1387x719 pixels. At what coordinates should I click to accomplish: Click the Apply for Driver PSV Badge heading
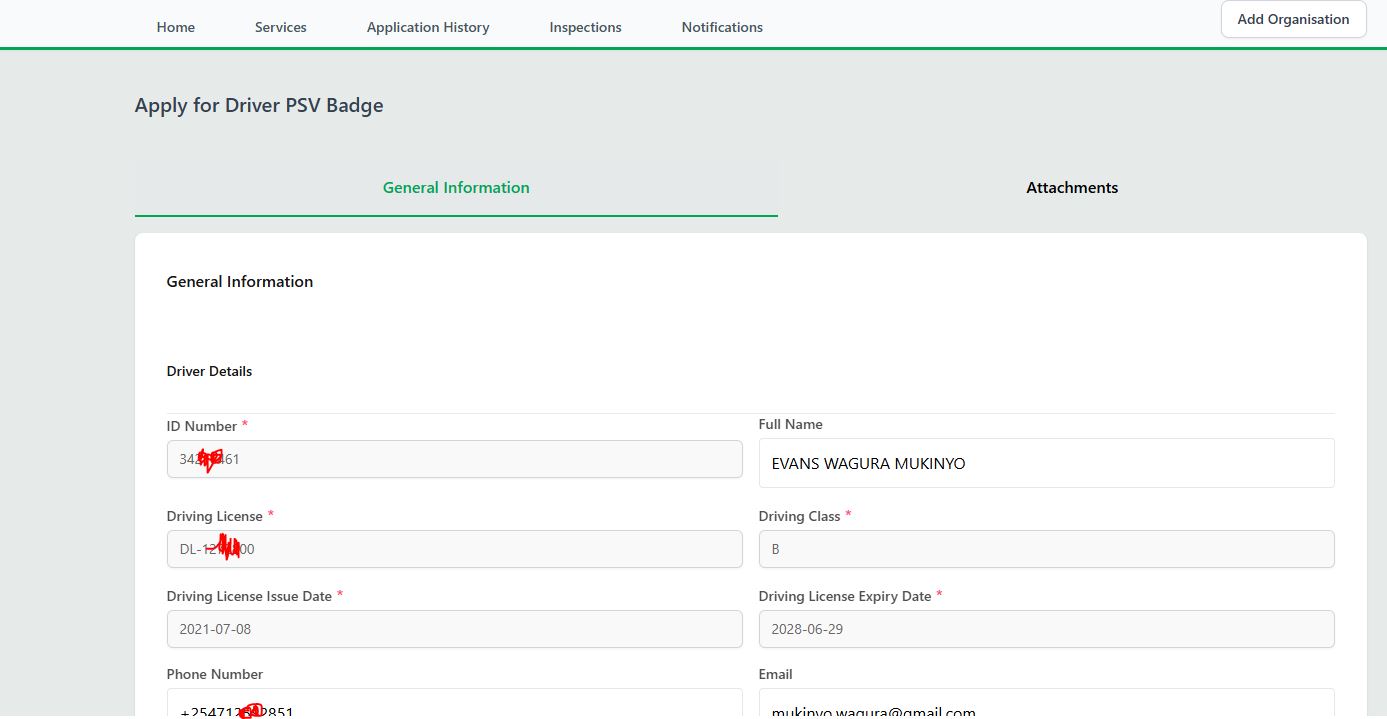pos(259,105)
